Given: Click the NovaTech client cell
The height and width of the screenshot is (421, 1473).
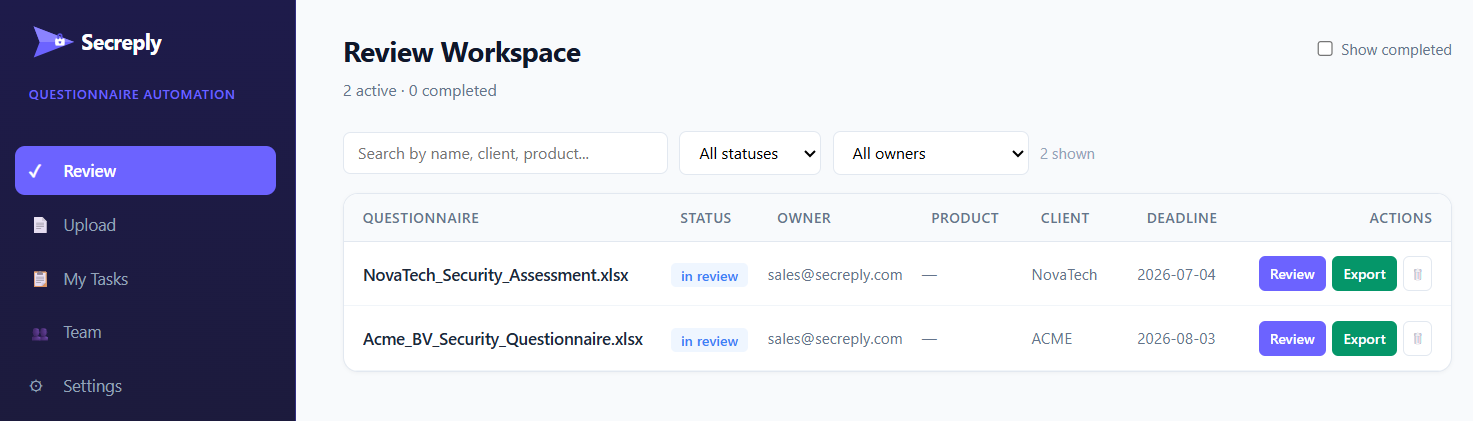Looking at the screenshot, I should 1064,275.
